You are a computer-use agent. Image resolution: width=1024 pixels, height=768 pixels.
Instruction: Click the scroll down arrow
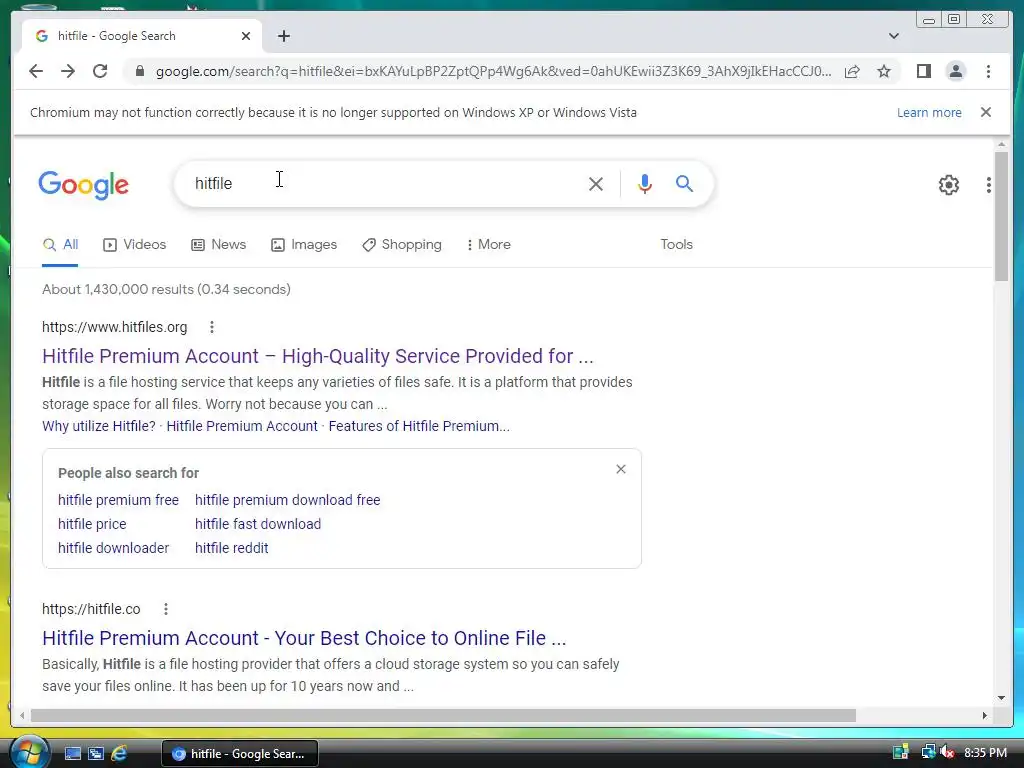click(1001, 698)
